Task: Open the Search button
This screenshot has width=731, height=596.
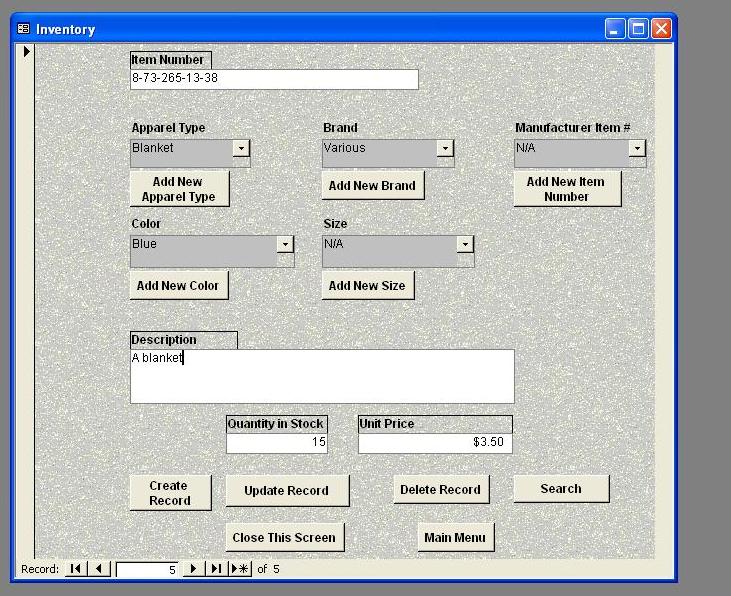Action: pyautogui.click(x=561, y=489)
